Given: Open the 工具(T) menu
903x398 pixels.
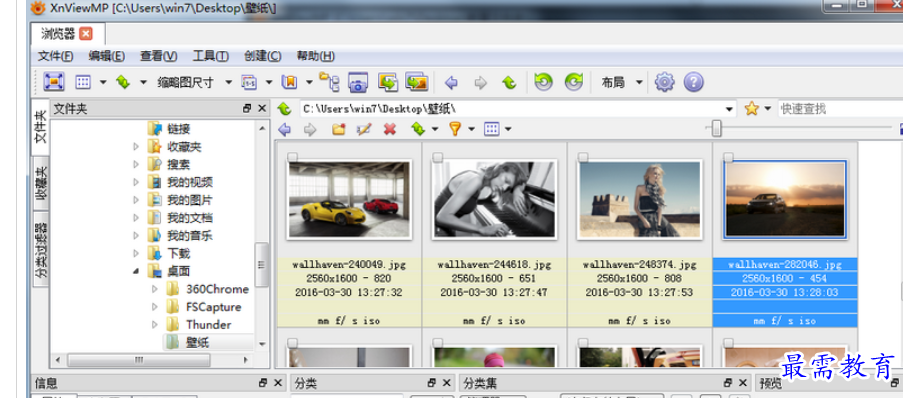Looking at the screenshot, I should click(210, 56).
